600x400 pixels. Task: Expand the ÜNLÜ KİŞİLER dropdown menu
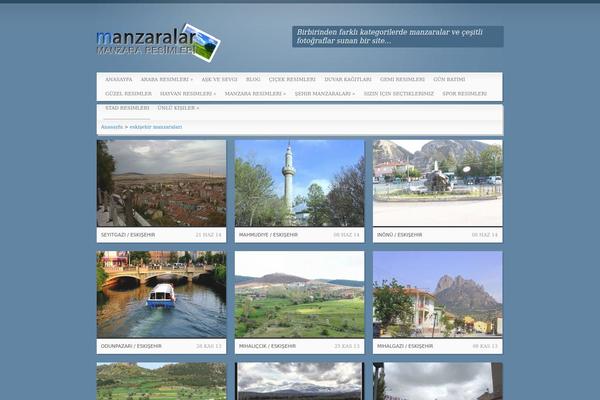click(x=178, y=108)
